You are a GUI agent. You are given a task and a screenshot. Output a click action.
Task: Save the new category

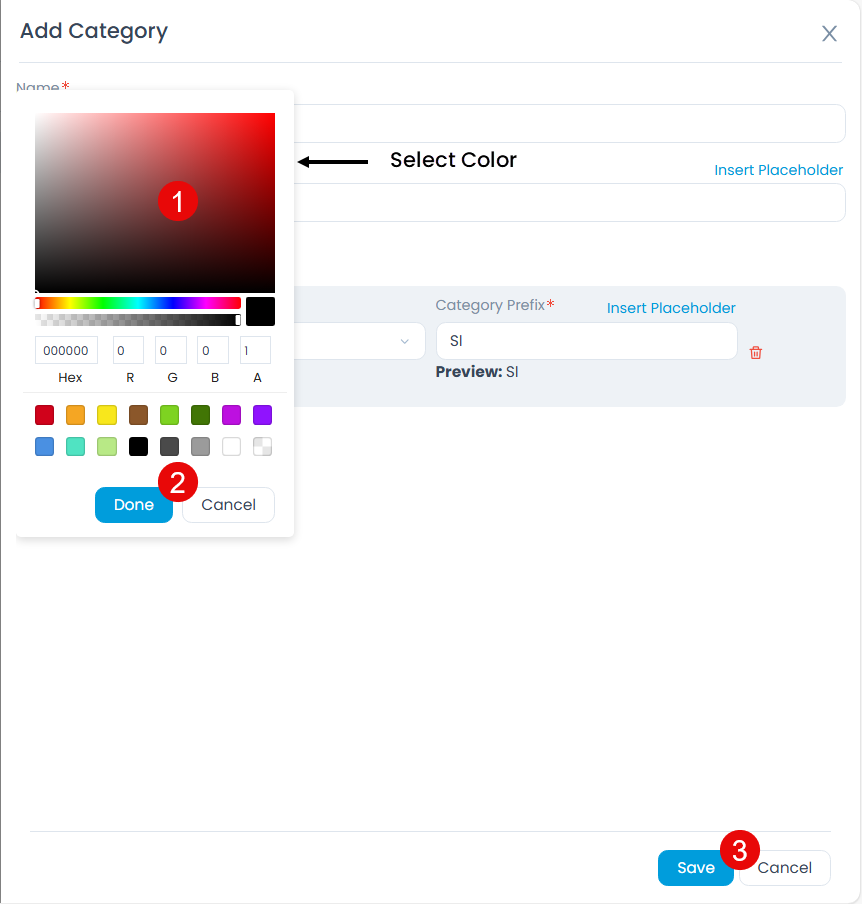[695, 868]
